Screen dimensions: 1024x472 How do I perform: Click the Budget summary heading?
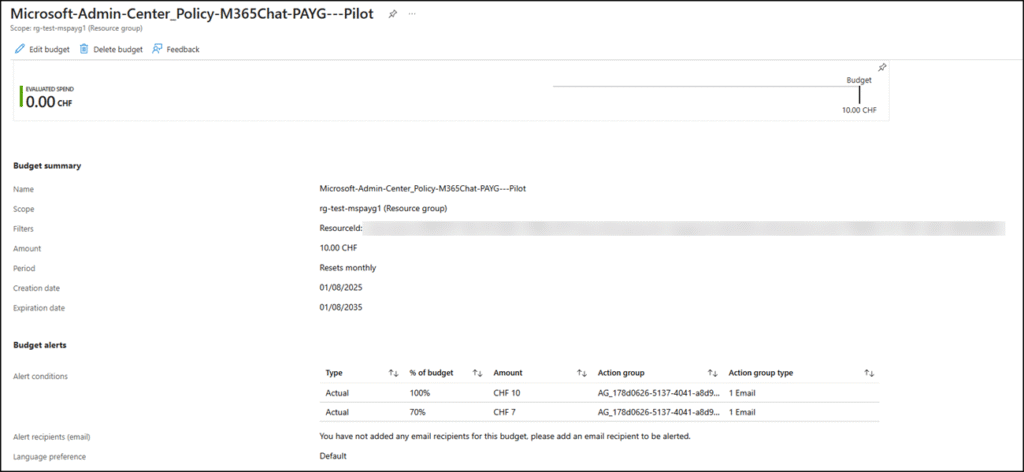pos(47,166)
